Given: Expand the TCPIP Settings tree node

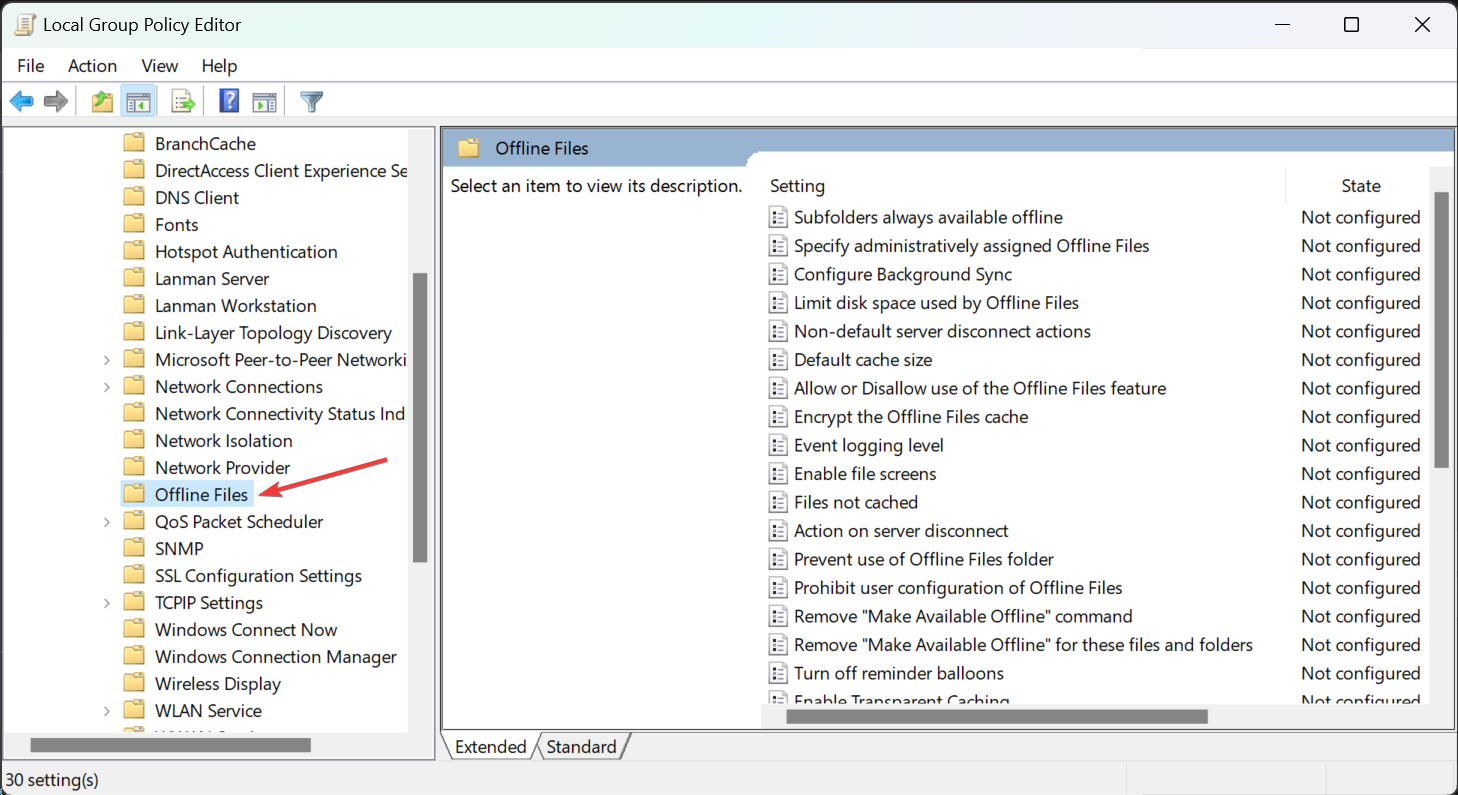Looking at the screenshot, I should pyautogui.click(x=107, y=603).
